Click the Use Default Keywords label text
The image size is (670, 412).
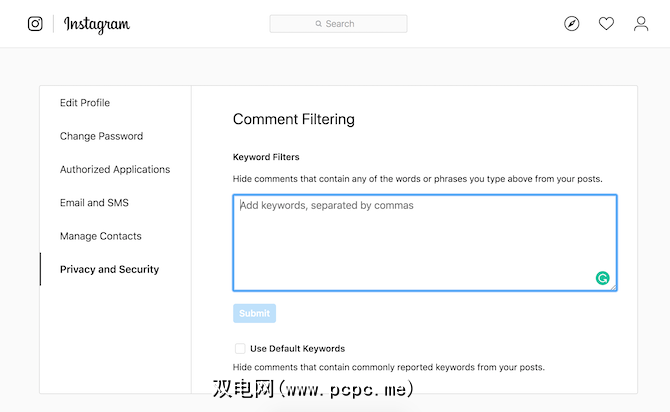click(x=297, y=349)
